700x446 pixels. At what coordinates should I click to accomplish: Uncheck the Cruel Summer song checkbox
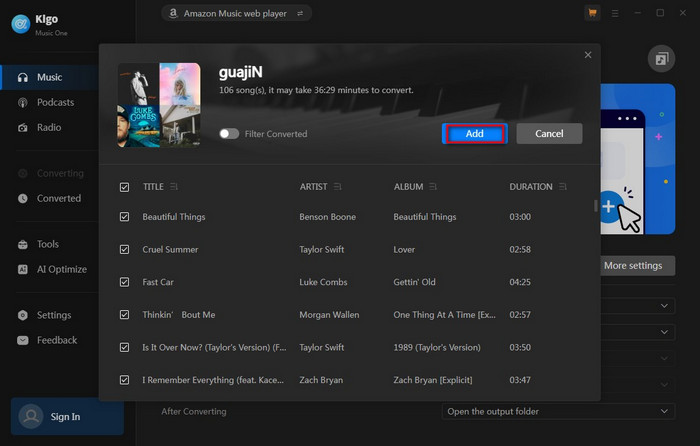coord(125,250)
